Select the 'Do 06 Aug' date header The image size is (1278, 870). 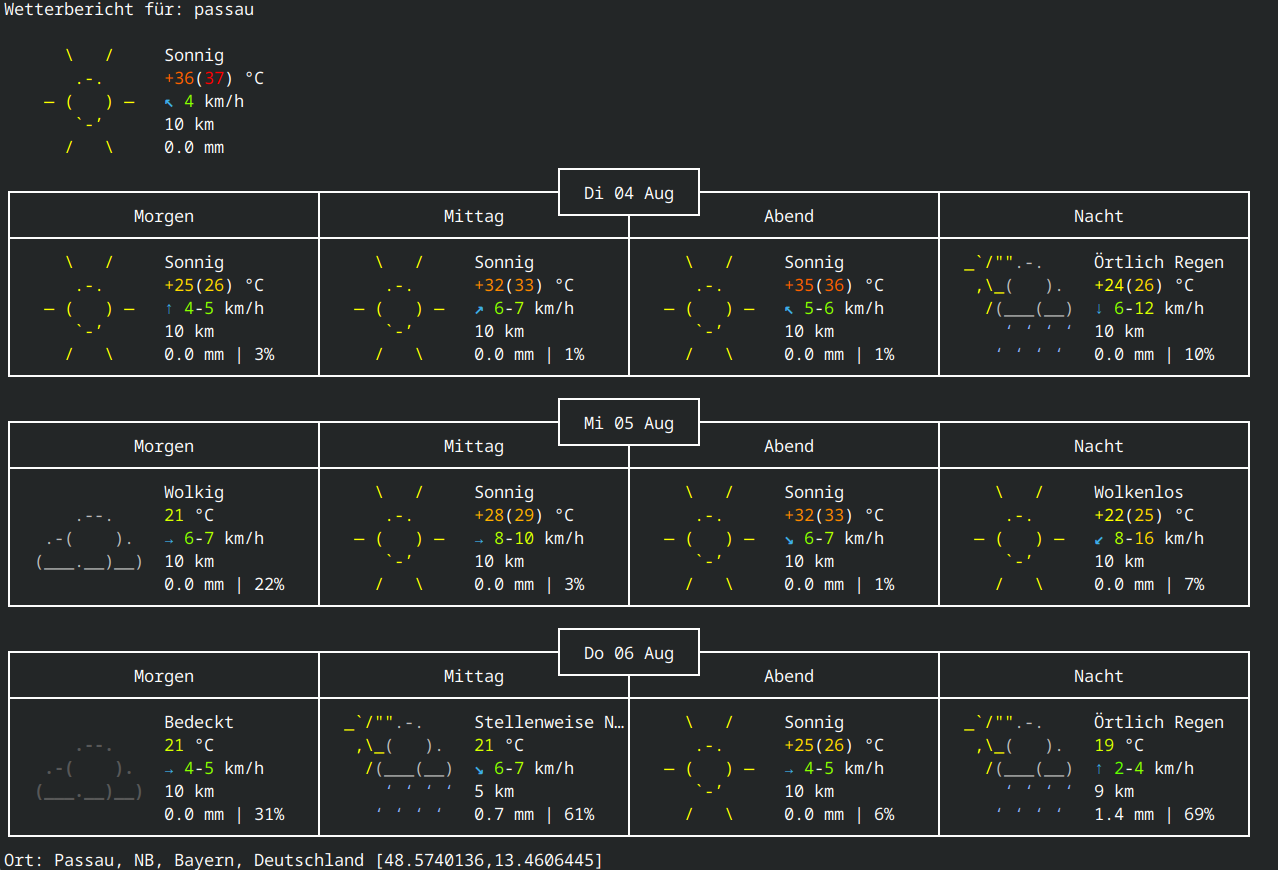coord(629,653)
